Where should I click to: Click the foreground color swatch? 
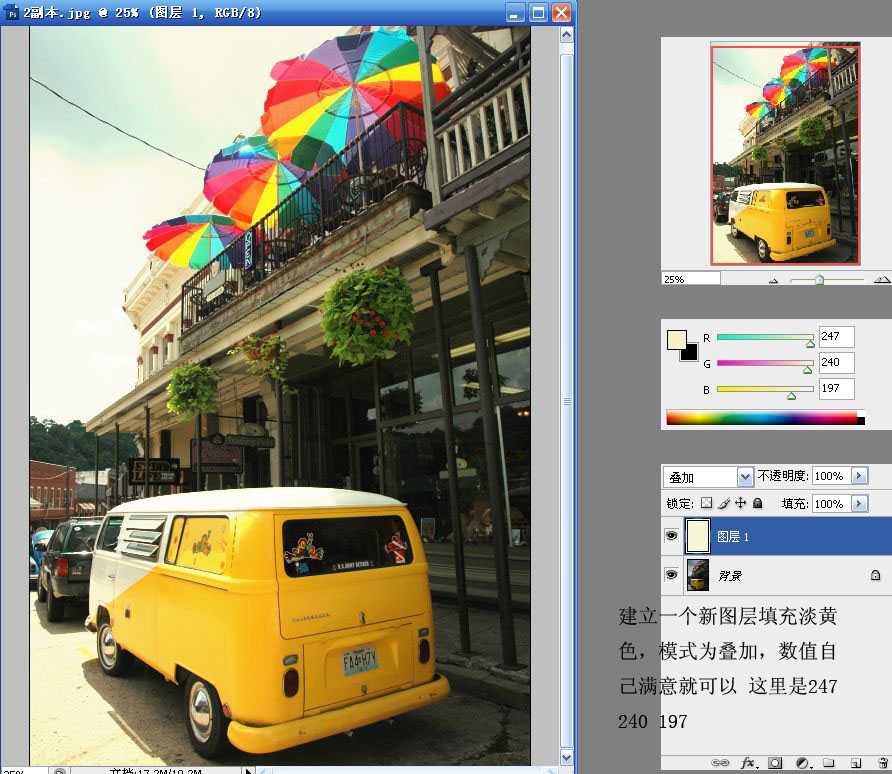pos(675,340)
